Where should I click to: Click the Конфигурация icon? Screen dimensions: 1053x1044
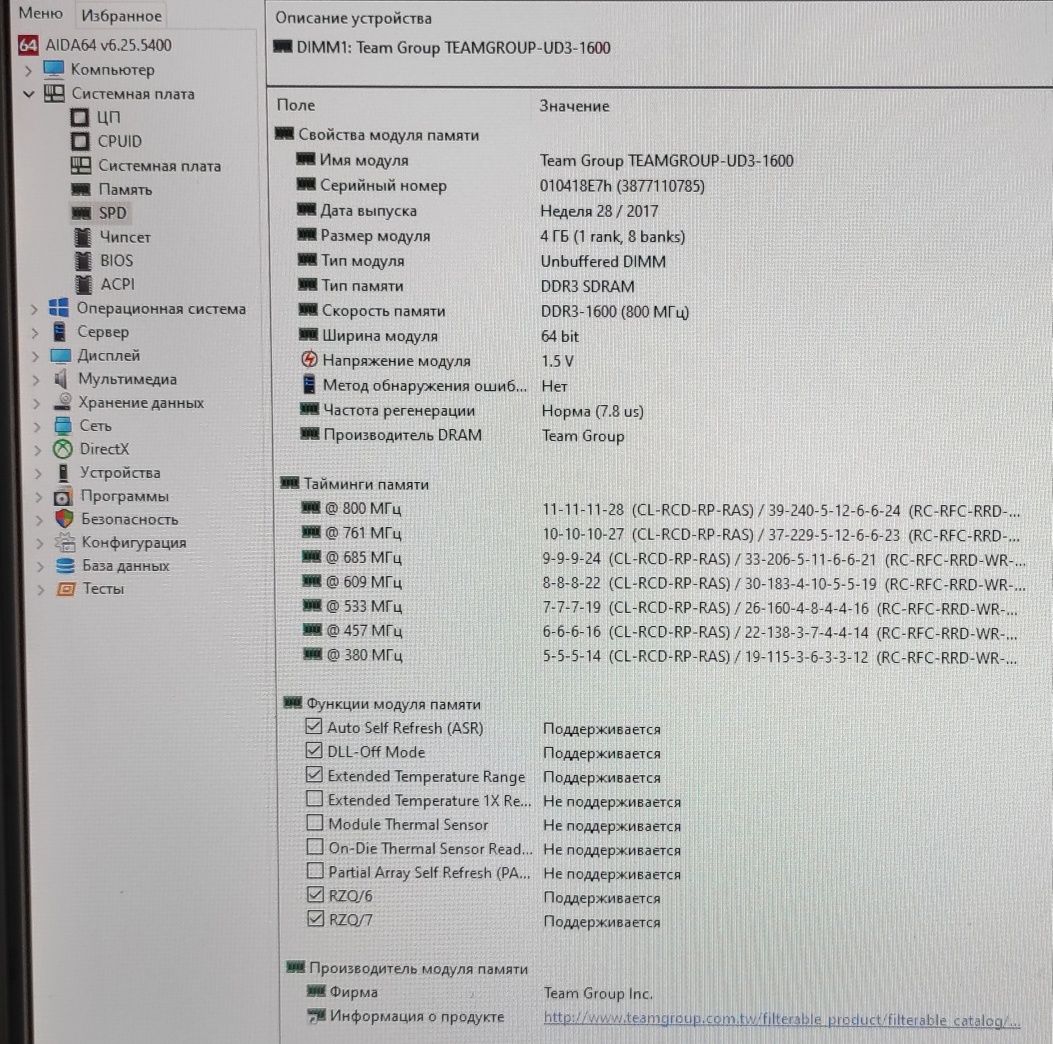coord(65,542)
